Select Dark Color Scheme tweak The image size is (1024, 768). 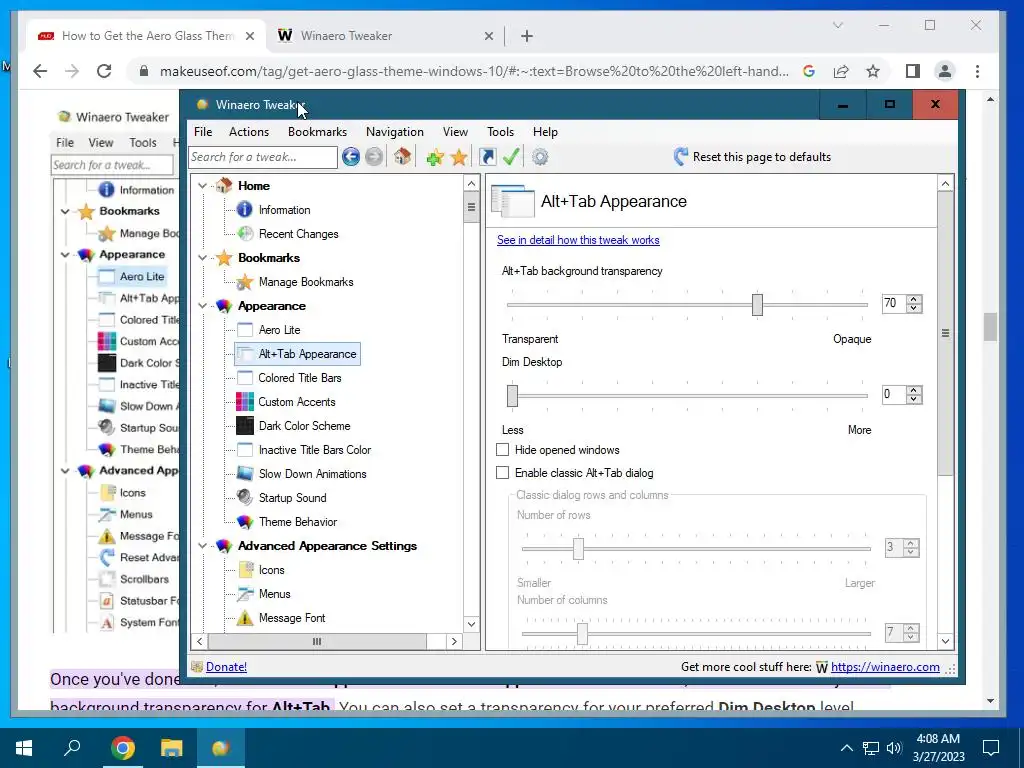304,426
